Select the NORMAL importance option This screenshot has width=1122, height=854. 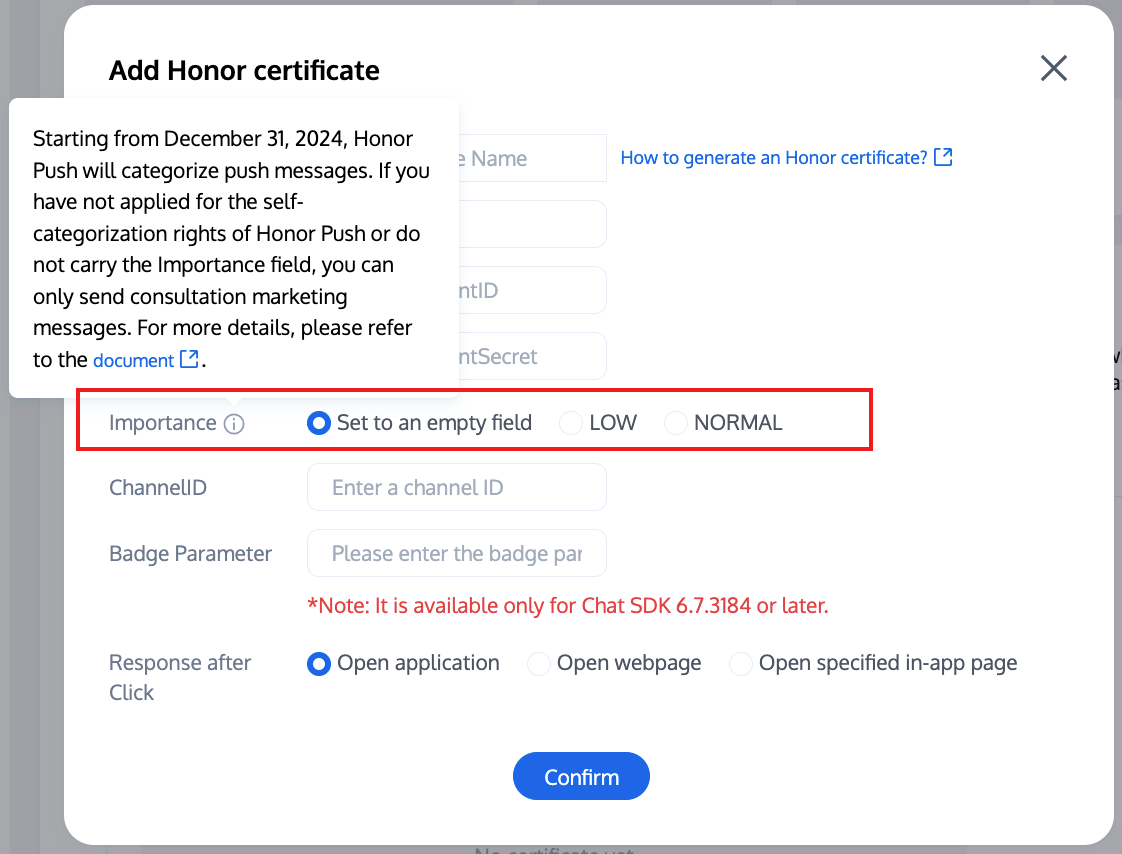tap(676, 423)
